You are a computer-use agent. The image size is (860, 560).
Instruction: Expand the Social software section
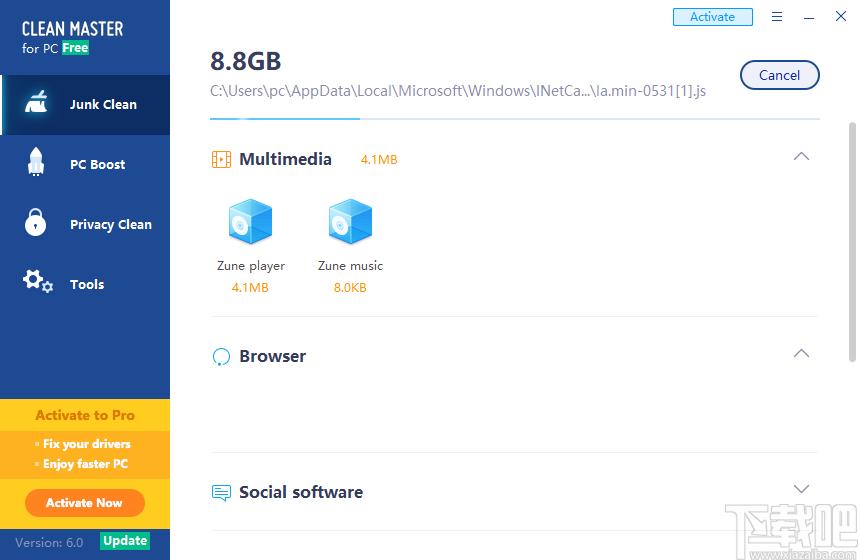(801, 489)
